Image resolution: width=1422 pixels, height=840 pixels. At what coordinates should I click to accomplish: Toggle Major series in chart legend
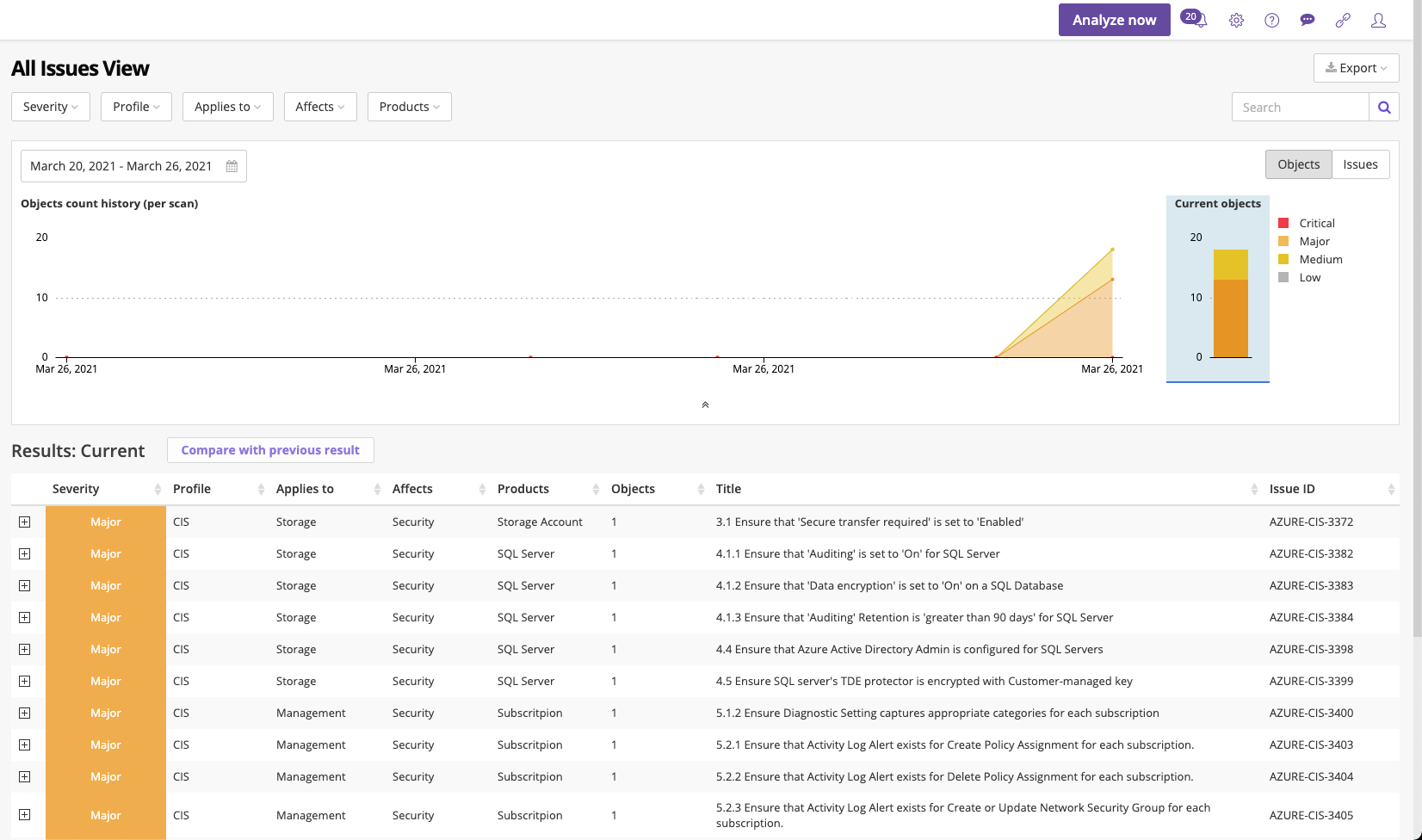pyautogui.click(x=1304, y=241)
